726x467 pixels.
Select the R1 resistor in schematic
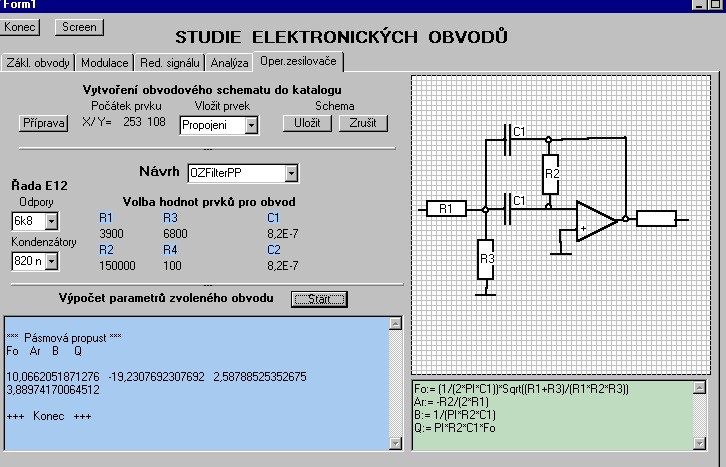coord(446,209)
